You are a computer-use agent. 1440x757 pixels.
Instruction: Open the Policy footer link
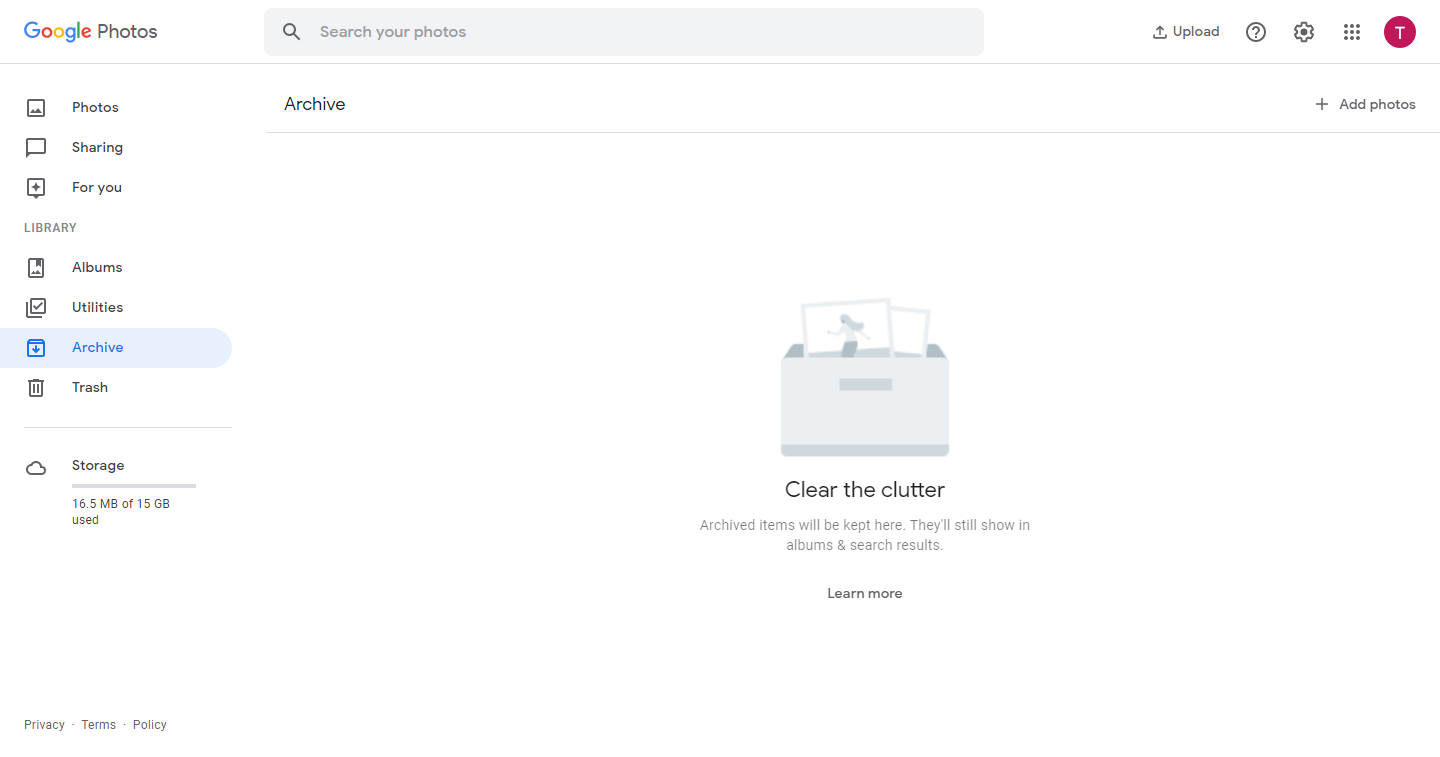150,725
